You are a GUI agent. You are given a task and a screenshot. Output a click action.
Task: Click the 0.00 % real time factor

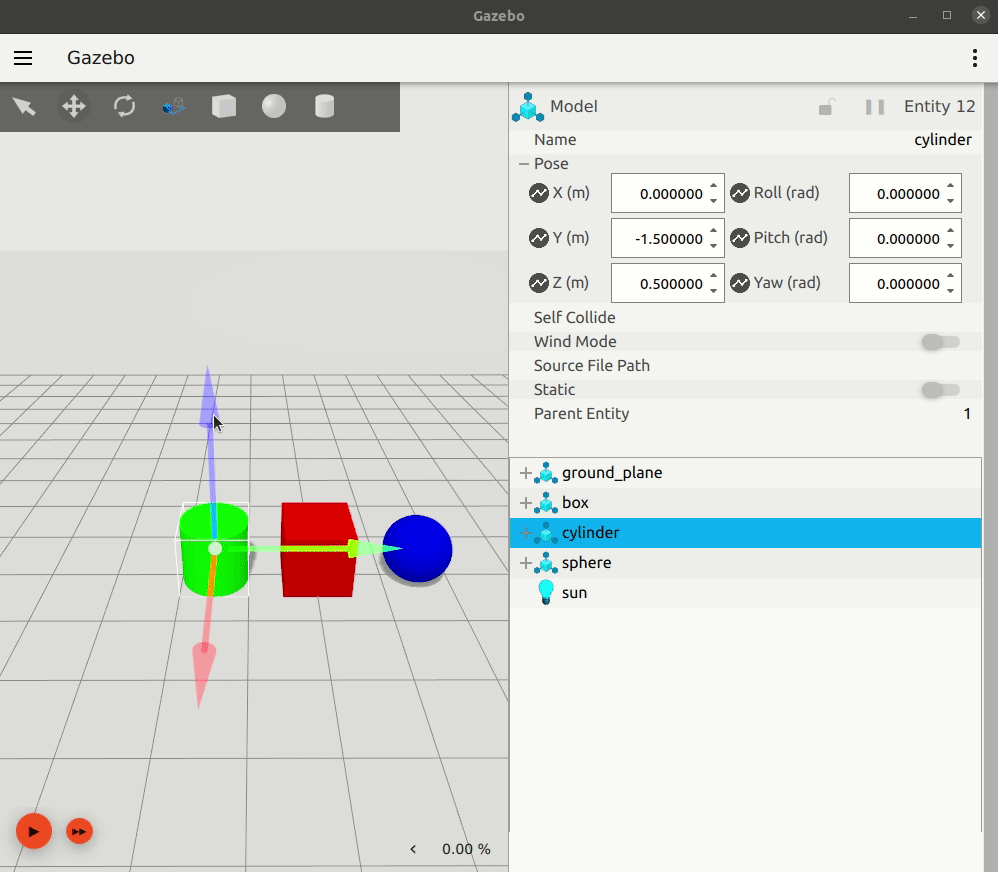pyautogui.click(x=466, y=849)
